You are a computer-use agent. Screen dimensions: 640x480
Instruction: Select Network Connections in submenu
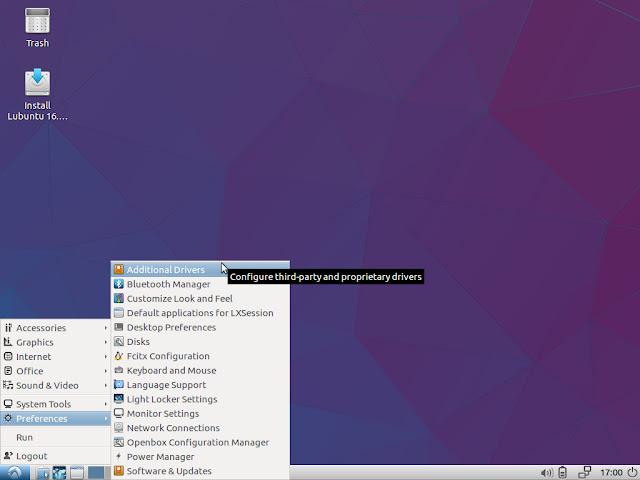click(x=200, y=428)
